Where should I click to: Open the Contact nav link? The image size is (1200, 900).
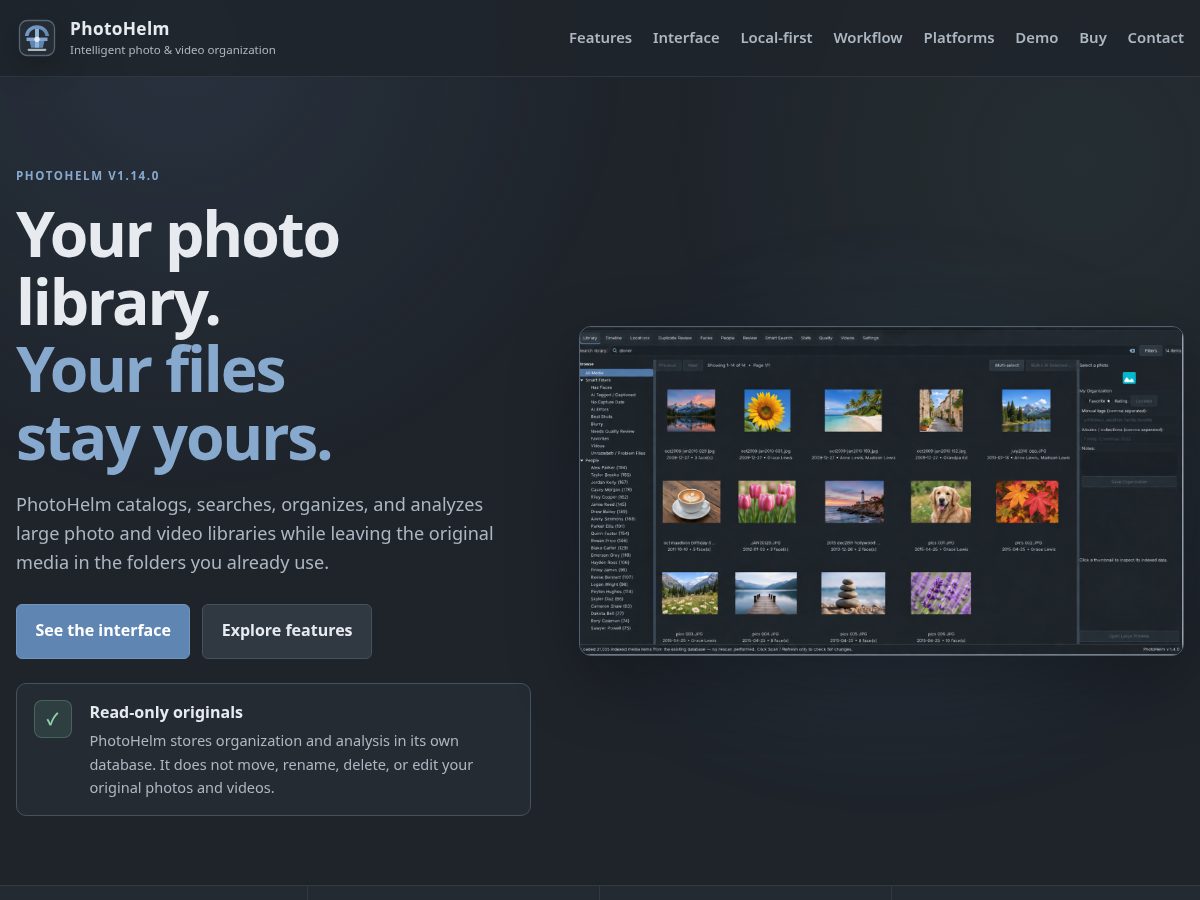pyautogui.click(x=1155, y=38)
